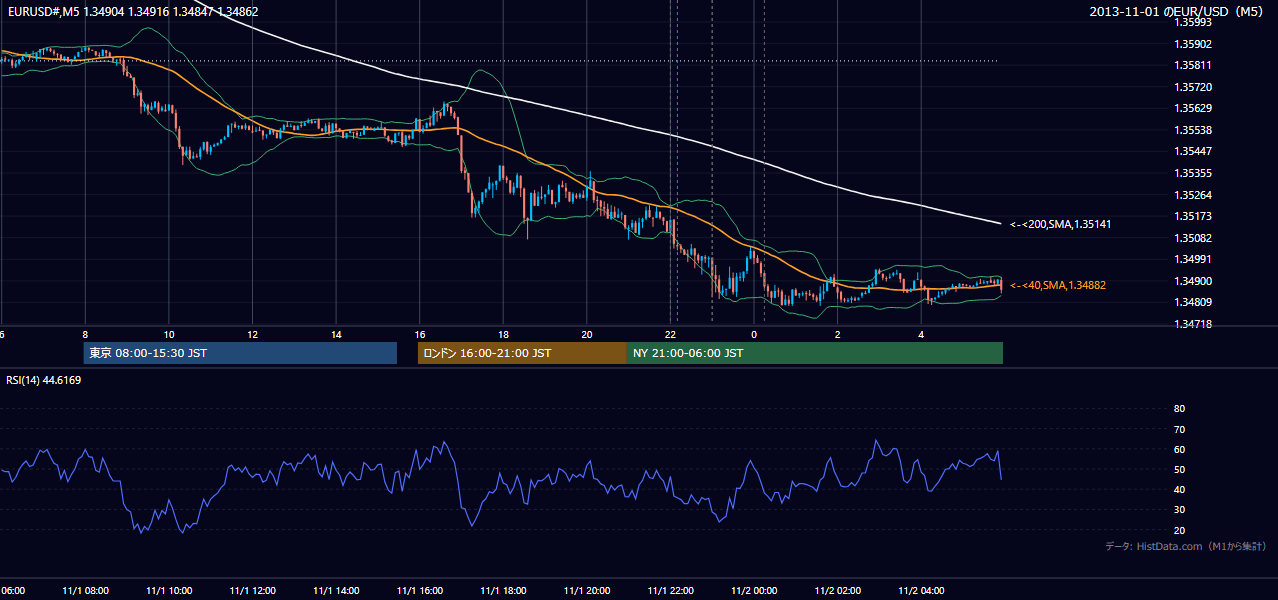Click price axis value 1.35173
This screenshot has width=1278, height=600.
click(1192, 216)
